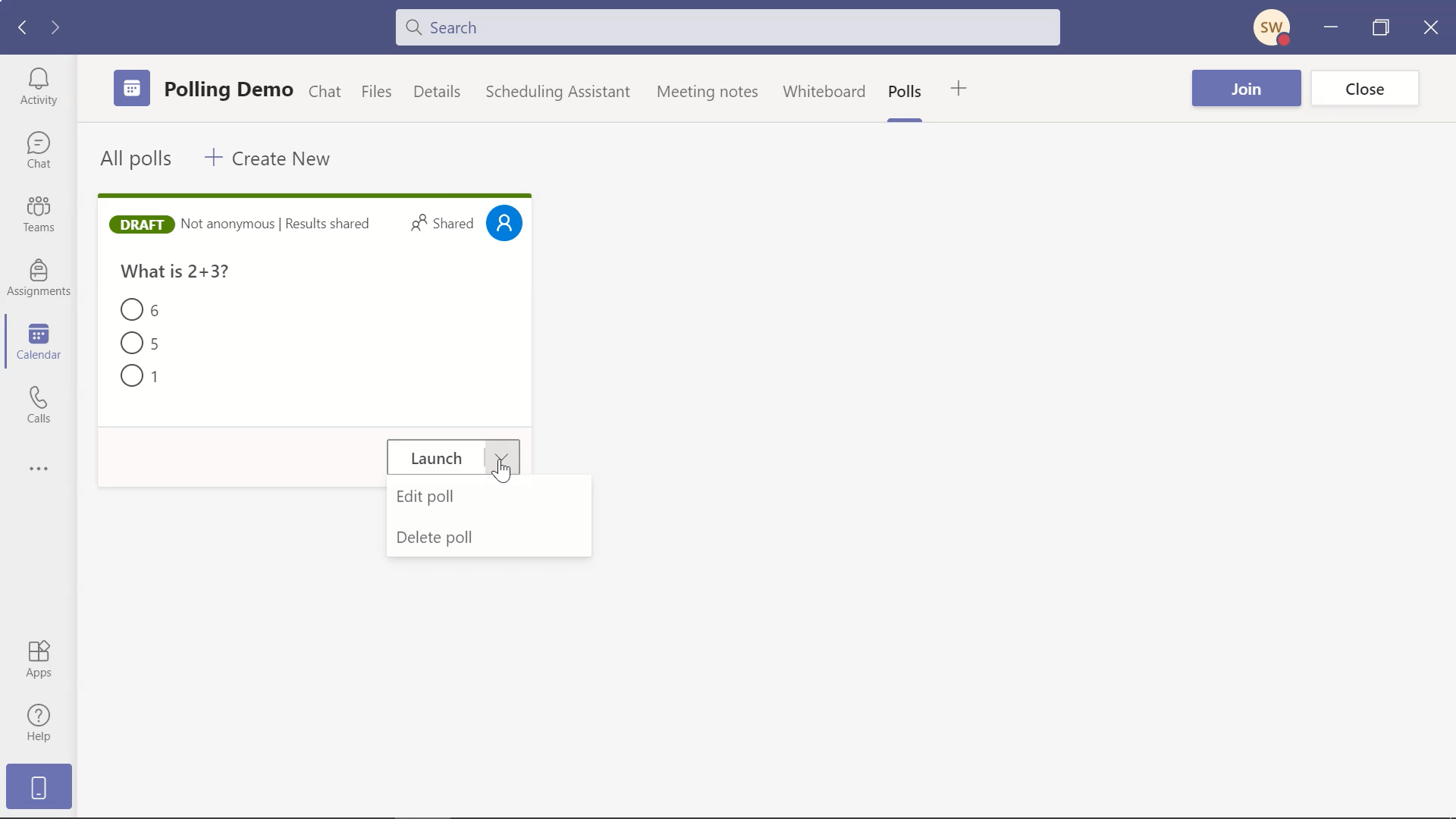Select radio button for answer 5
The height and width of the screenshot is (819, 1456).
(131, 343)
